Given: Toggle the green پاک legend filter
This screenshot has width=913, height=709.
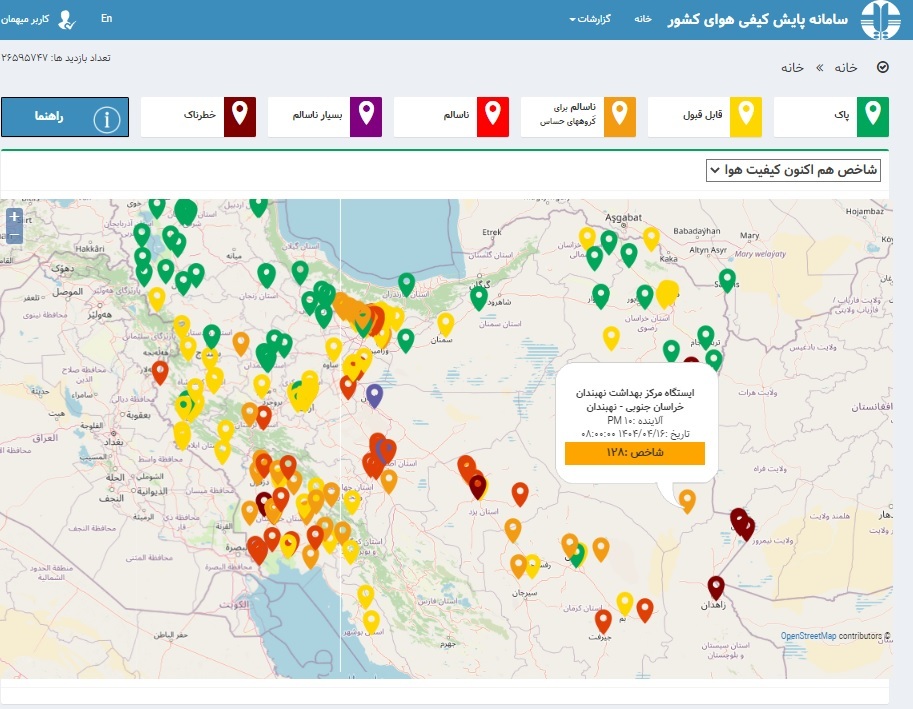Looking at the screenshot, I should (x=831, y=117).
